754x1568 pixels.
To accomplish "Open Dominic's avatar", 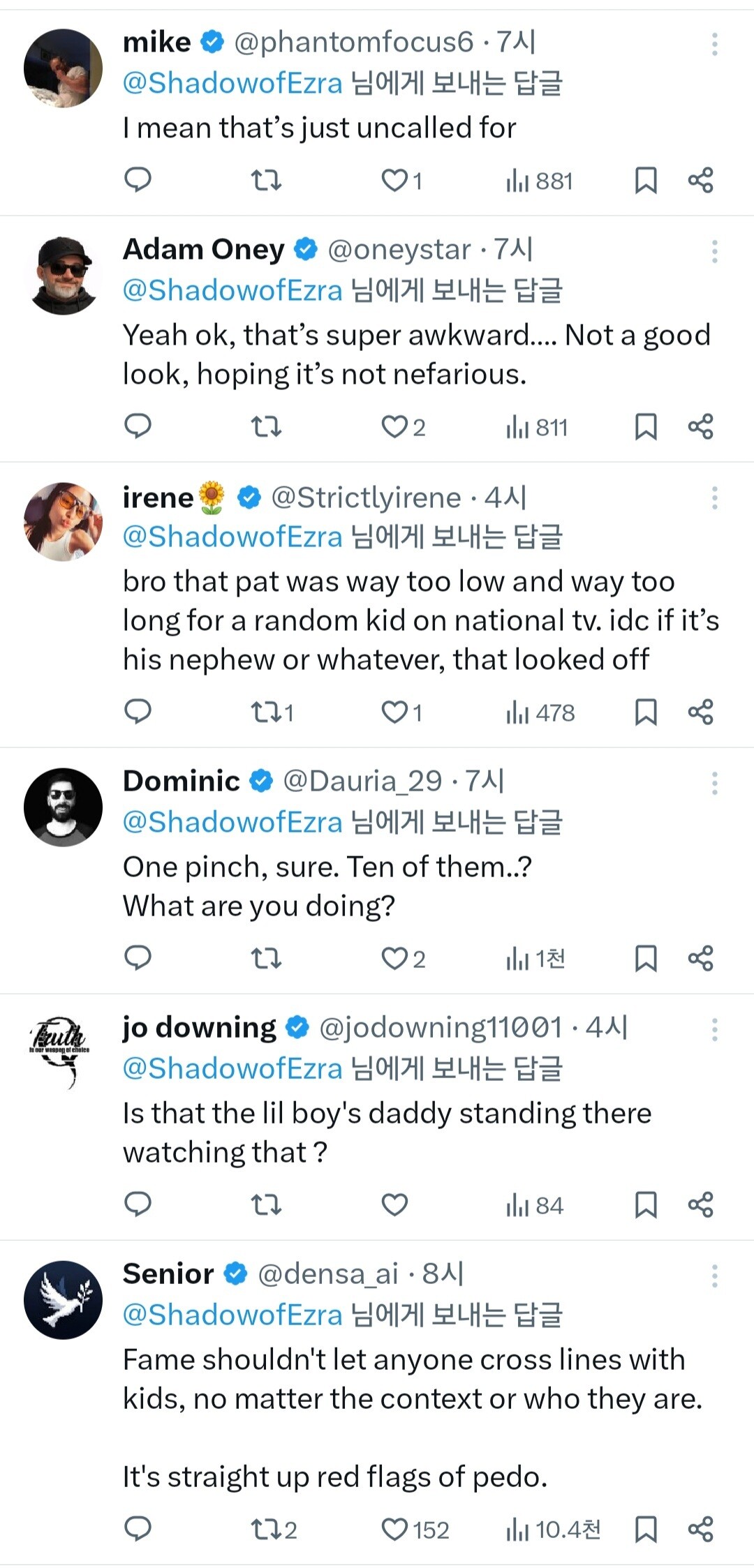I will point(63,807).
